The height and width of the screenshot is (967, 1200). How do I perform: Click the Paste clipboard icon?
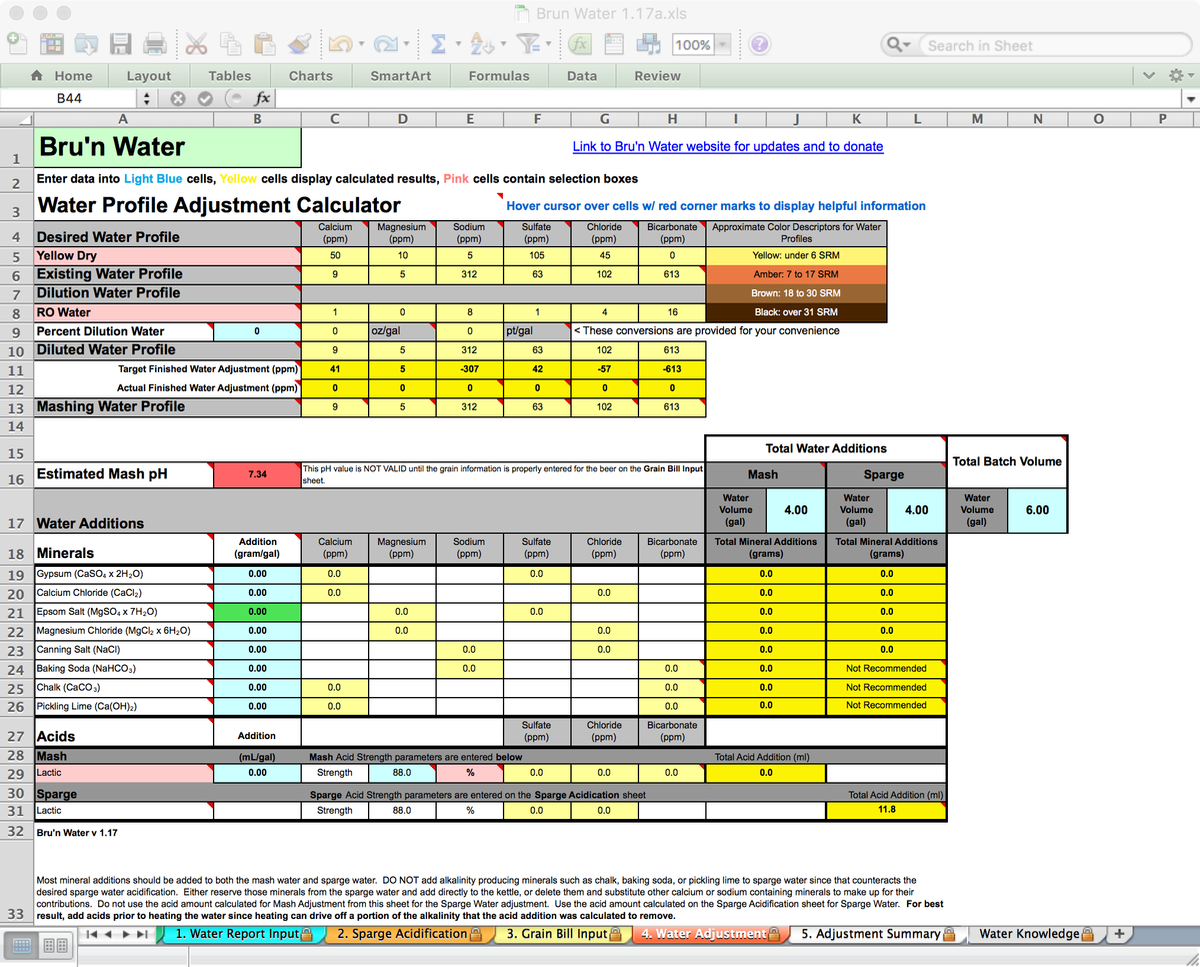click(262, 44)
